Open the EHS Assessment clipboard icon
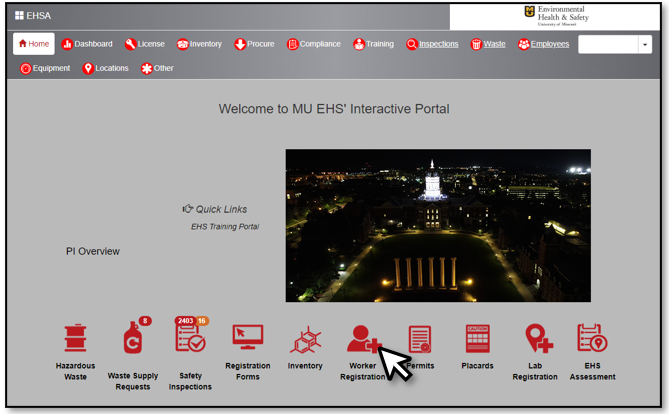Viewport: 669px width, 414px height. pyautogui.click(x=592, y=338)
